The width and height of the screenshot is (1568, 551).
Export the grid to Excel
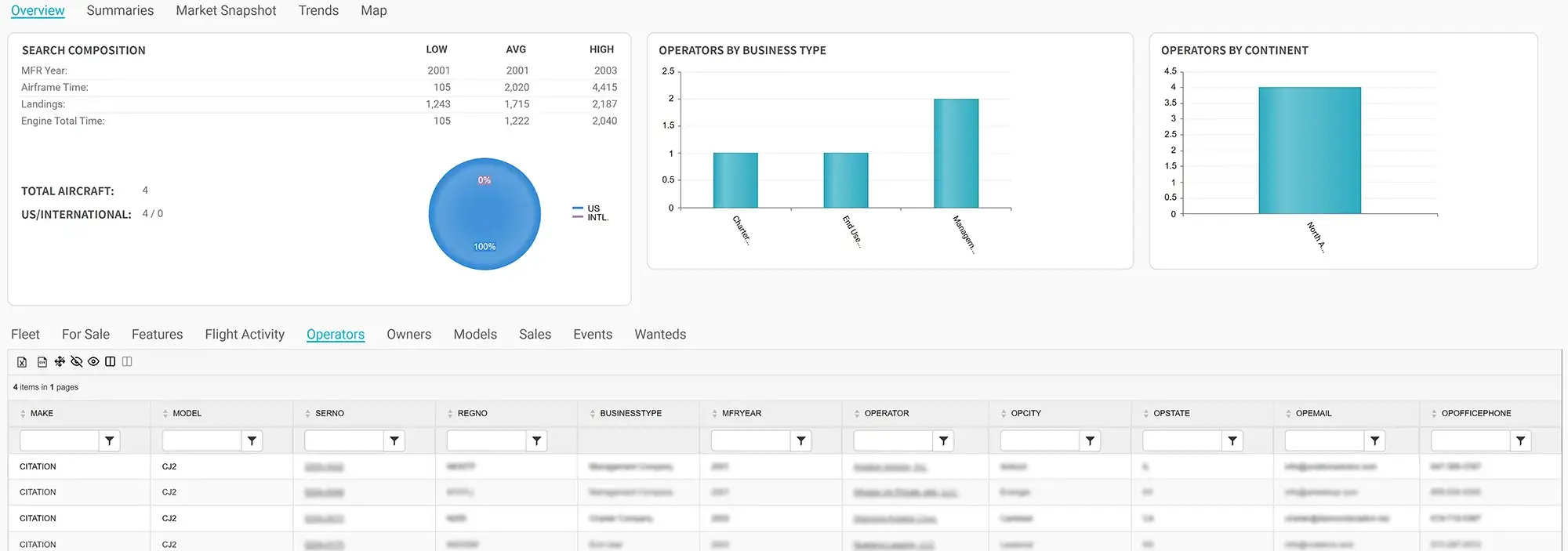click(x=22, y=362)
